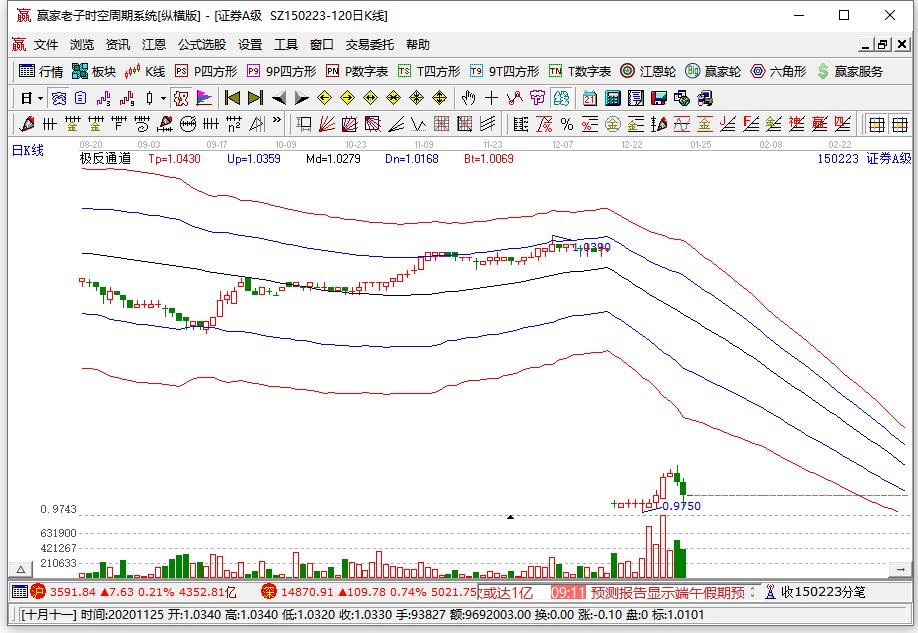Select the crosshair cursor tool
The image size is (918, 633).
(x=491, y=98)
